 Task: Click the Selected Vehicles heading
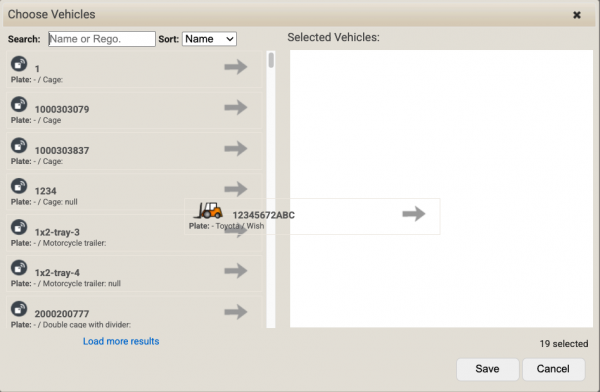[333, 38]
